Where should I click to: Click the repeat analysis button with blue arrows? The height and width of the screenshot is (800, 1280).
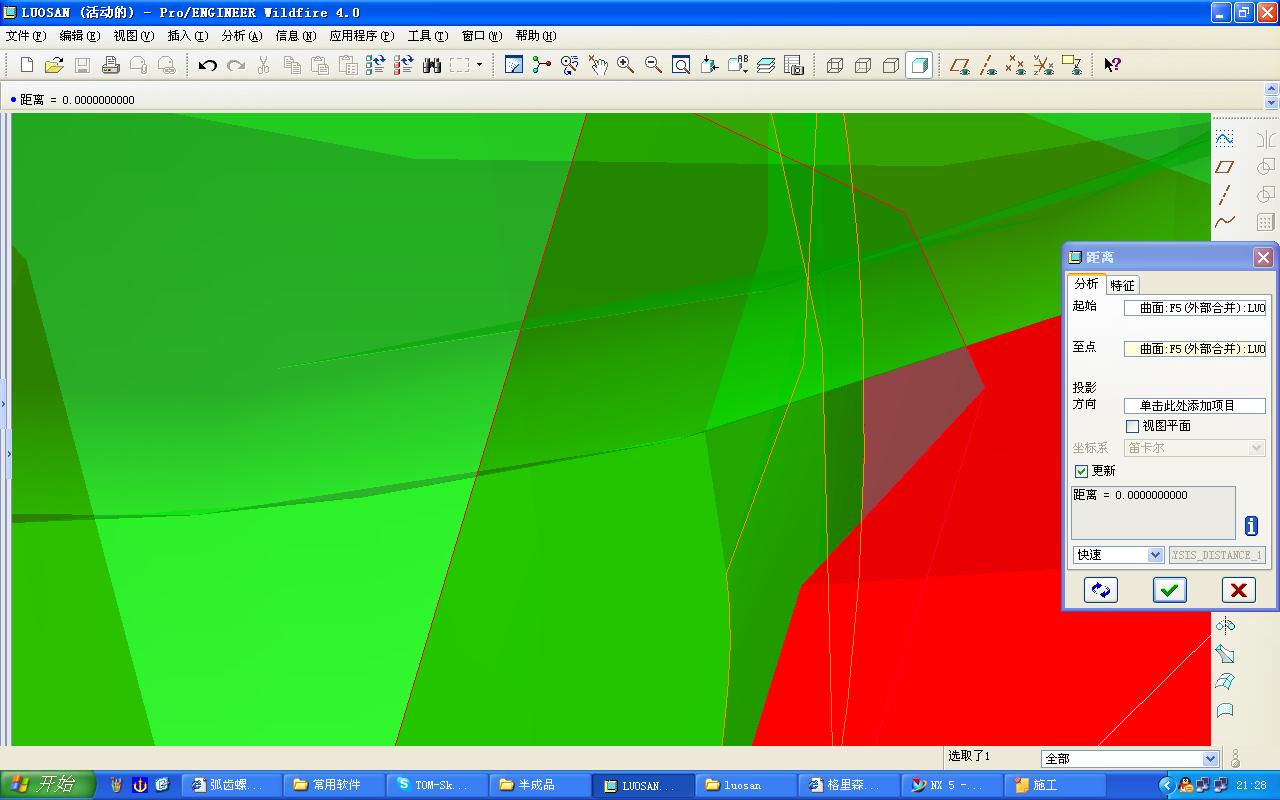click(1101, 590)
